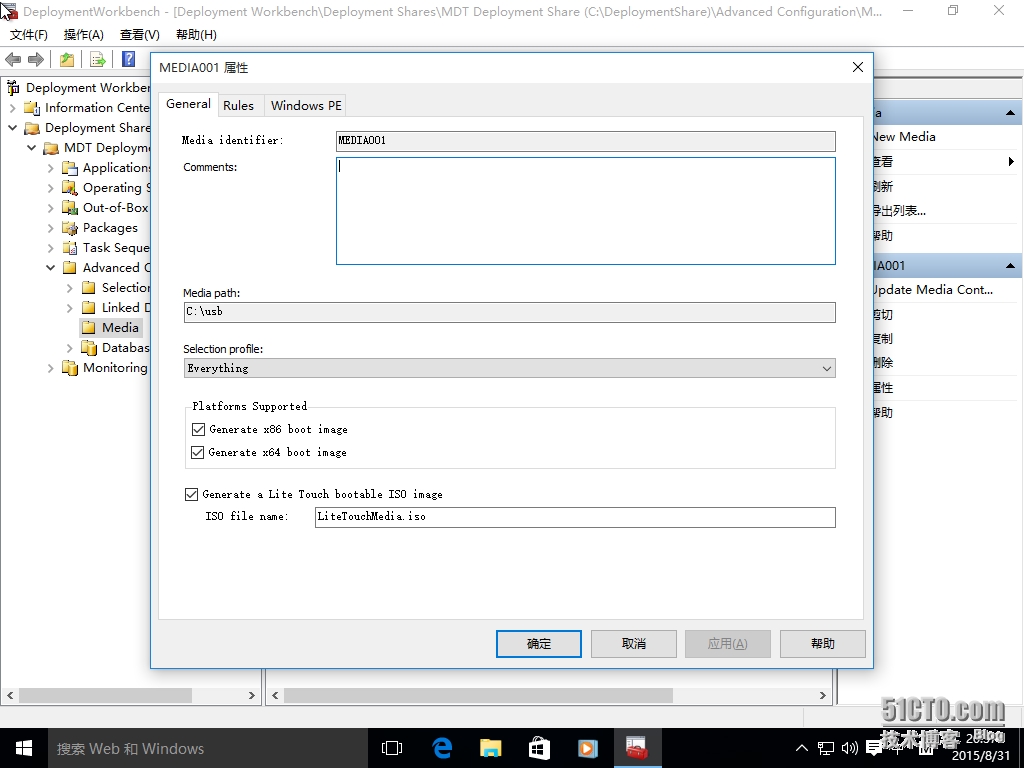Expand the Selection Profiles tree node
The height and width of the screenshot is (768, 1024).
point(69,288)
